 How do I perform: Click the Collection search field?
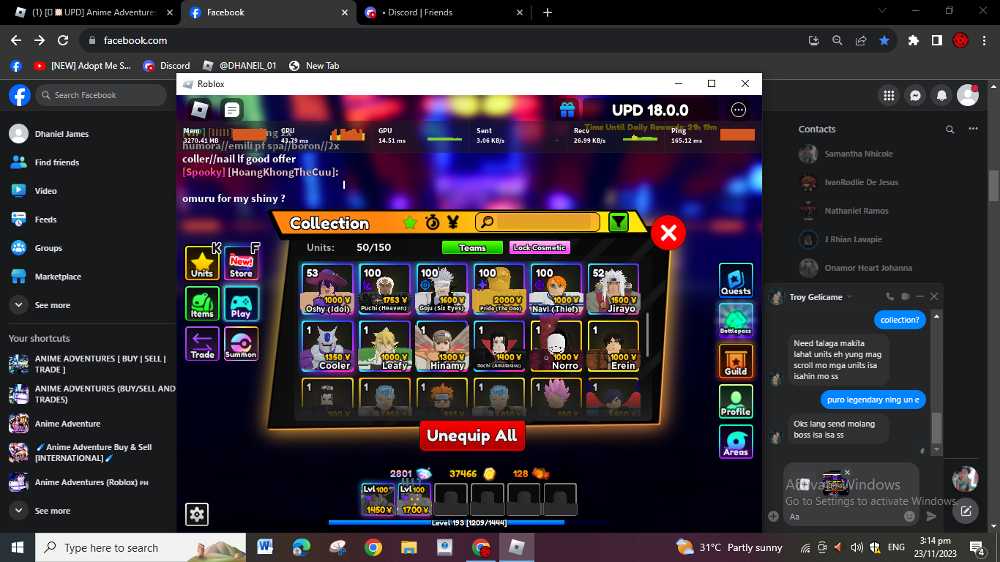coord(538,222)
